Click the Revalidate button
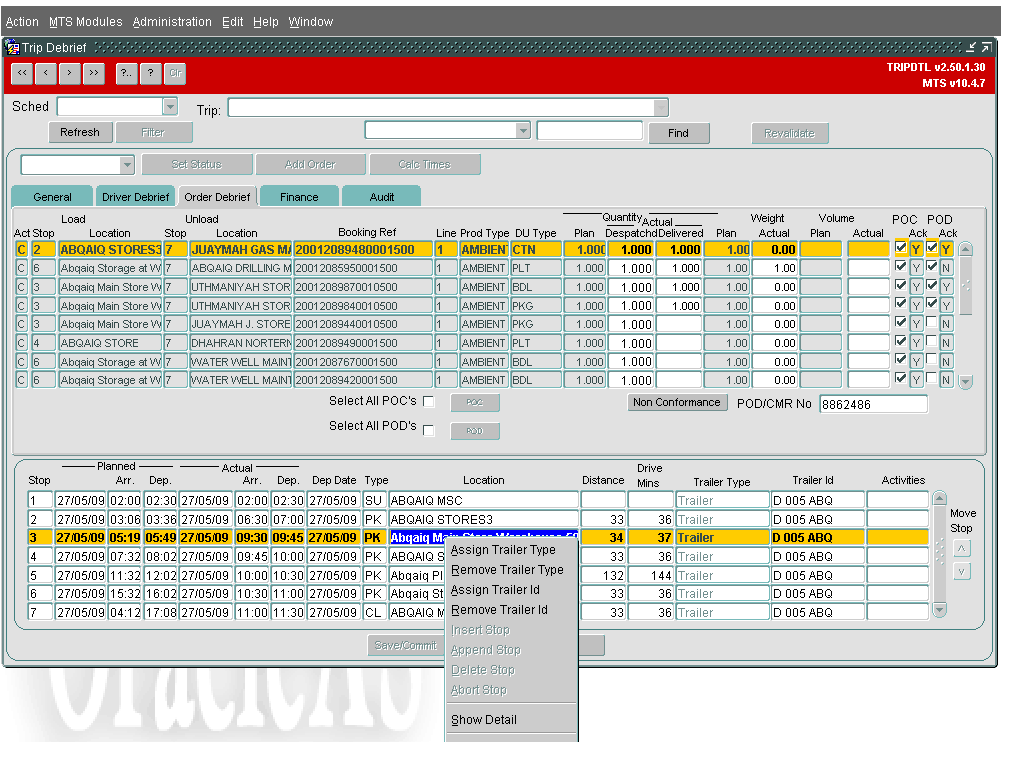This screenshot has width=1009, height=760. tap(790, 133)
